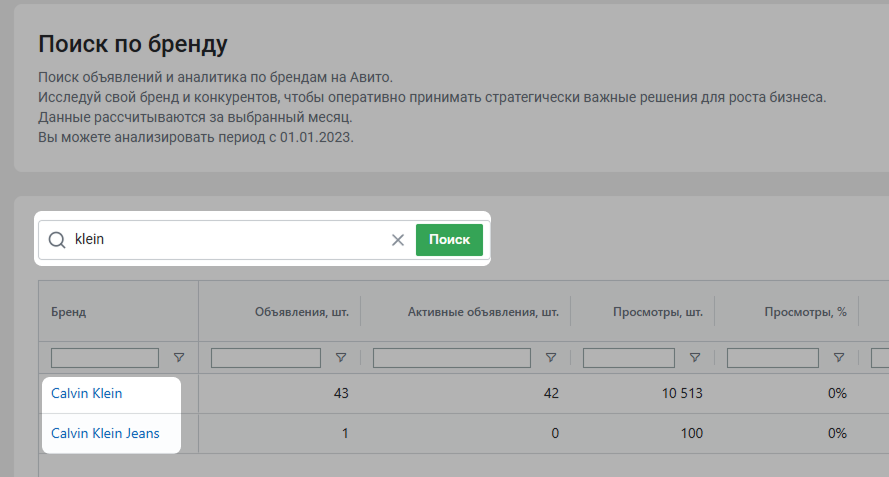Open the Calvin Klein brand link
This screenshot has height=477, width=889.
coord(87,394)
